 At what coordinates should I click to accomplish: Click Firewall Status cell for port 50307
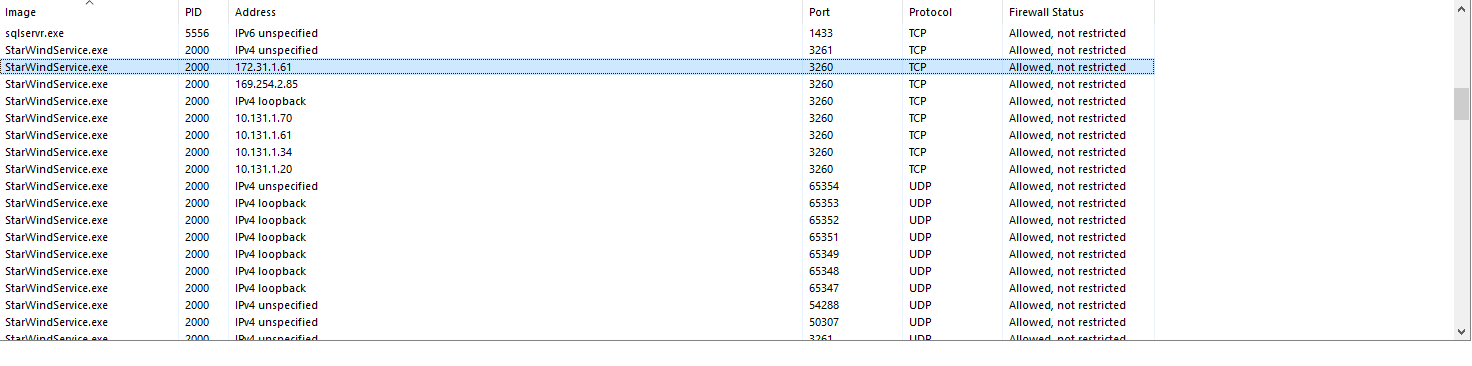click(1067, 322)
